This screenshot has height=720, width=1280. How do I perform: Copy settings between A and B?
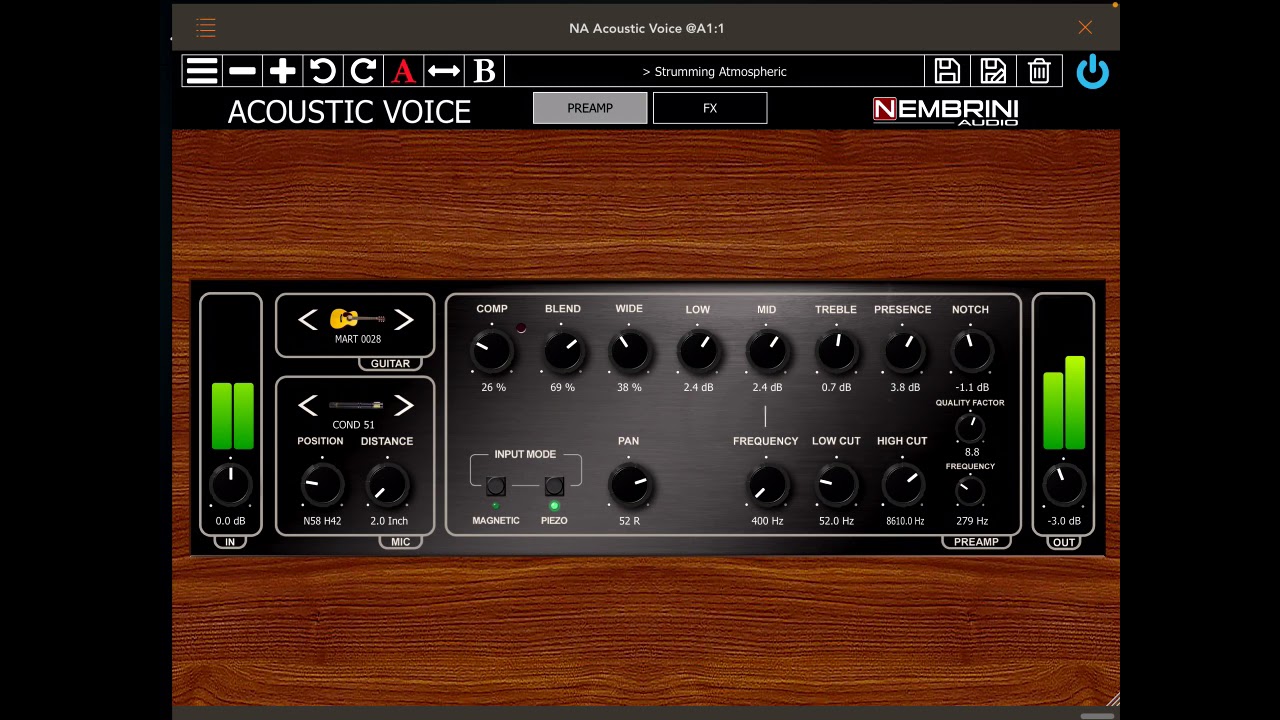pos(444,71)
